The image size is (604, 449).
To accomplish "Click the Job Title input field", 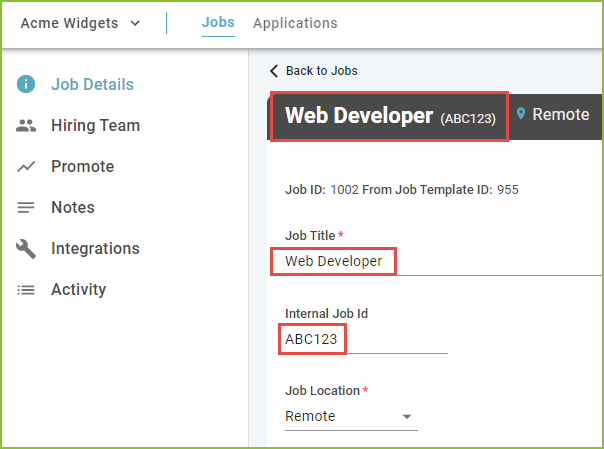I will (x=443, y=261).
